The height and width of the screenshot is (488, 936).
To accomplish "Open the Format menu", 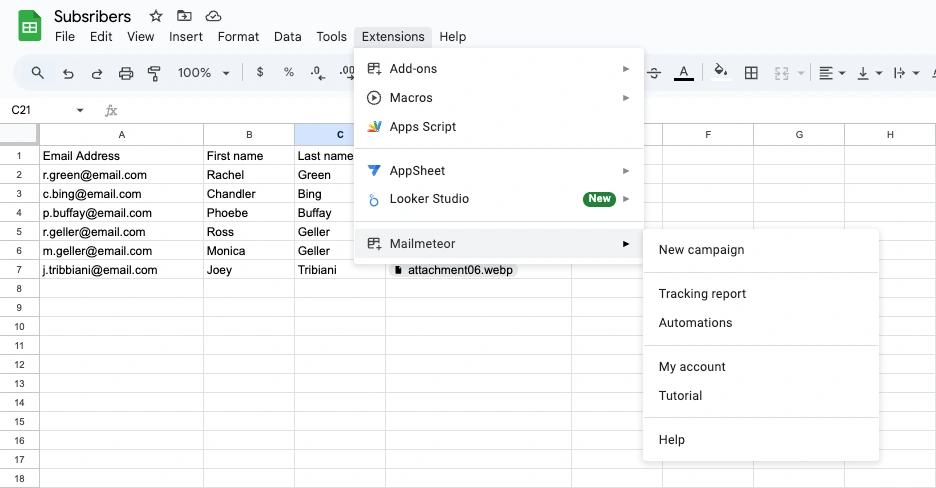I will [x=238, y=37].
